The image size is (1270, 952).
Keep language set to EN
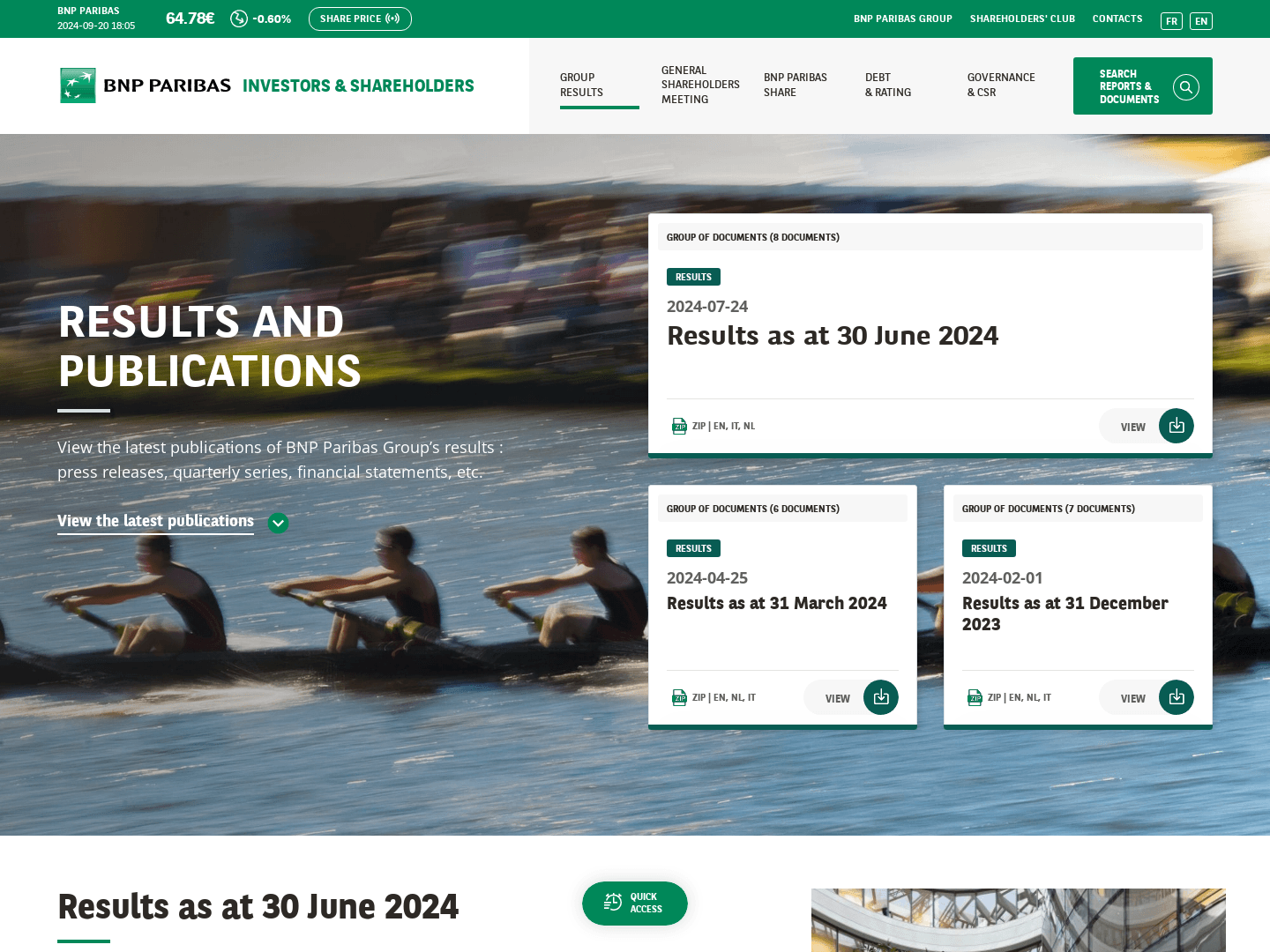click(1201, 21)
